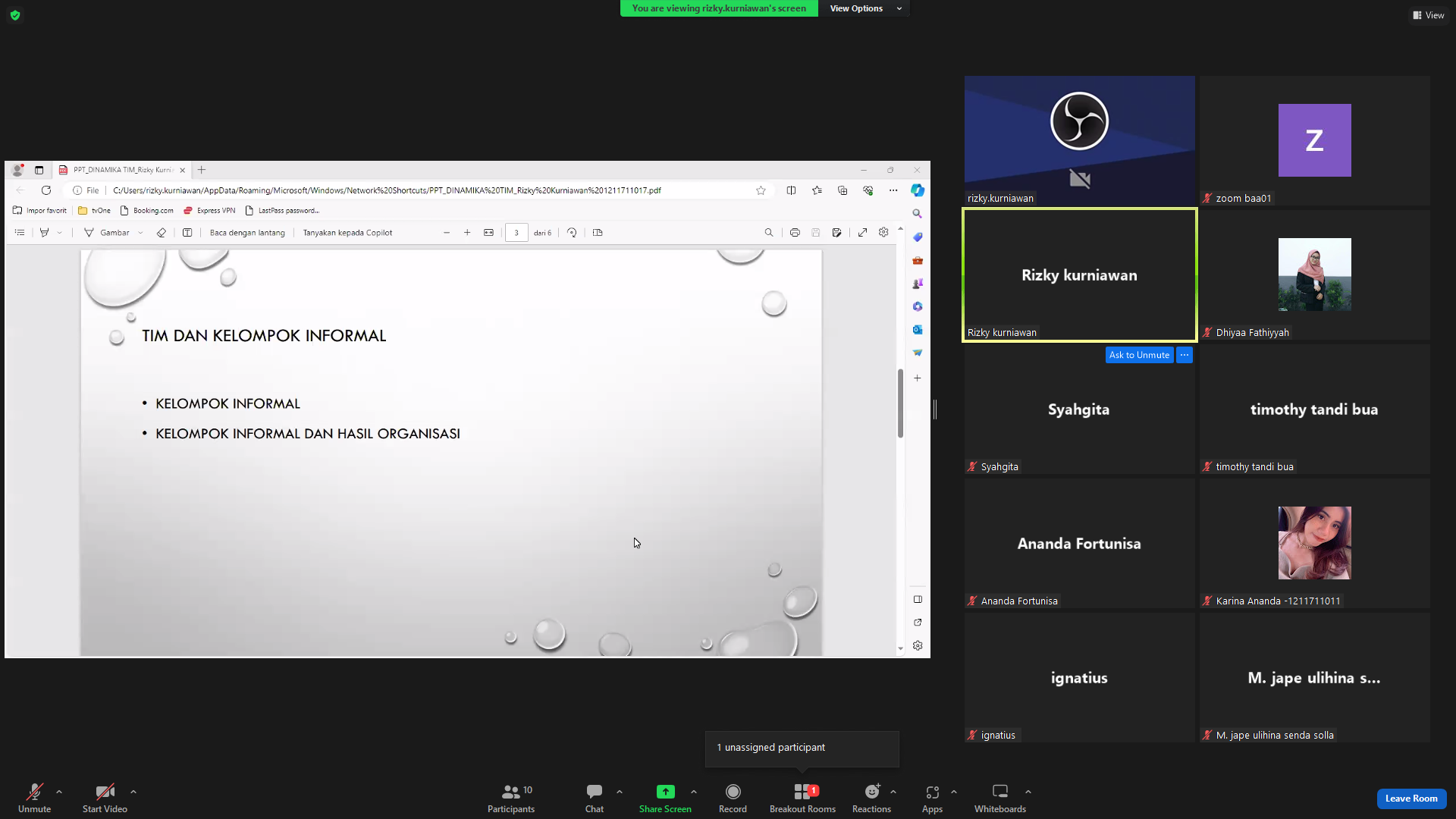Expand the Apps options arrow
This screenshot has width=1456, height=819.
point(954,792)
